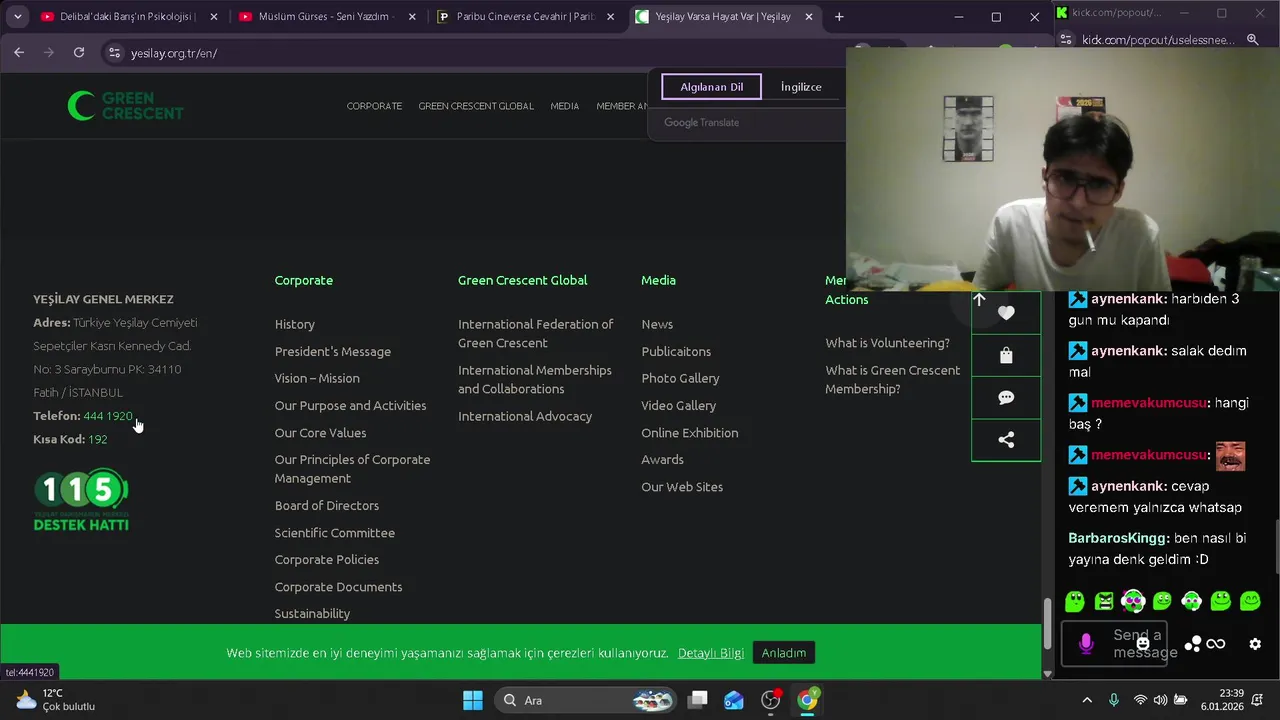
Task: Open International Federation of Green Crescent link
Action: [536, 333]
